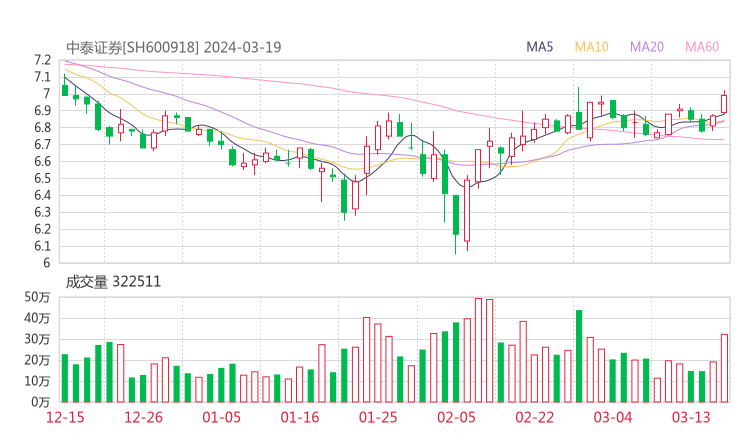Click the 30万 volume axis label
Screen dimensions: 740x440
pos(37,339)
